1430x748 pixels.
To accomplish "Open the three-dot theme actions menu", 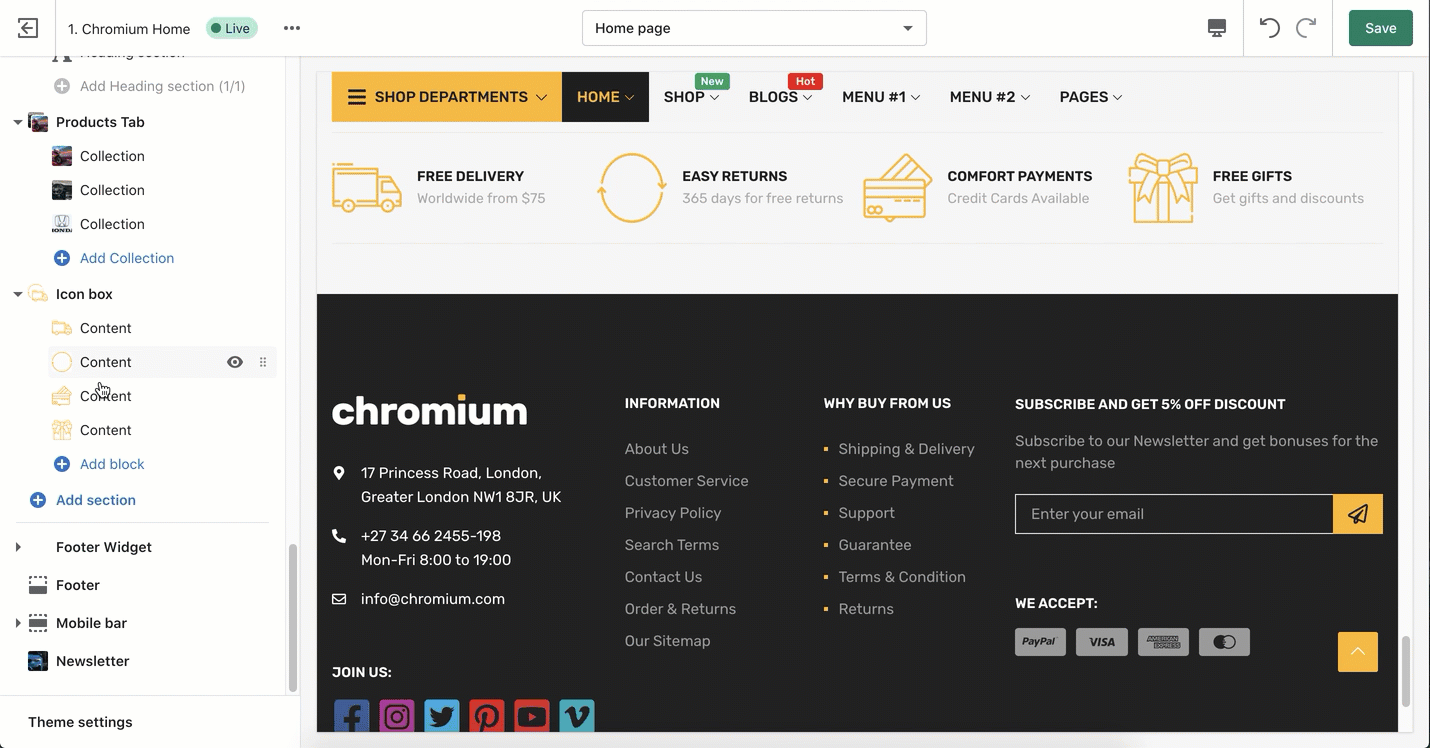I will pos(292,28).
